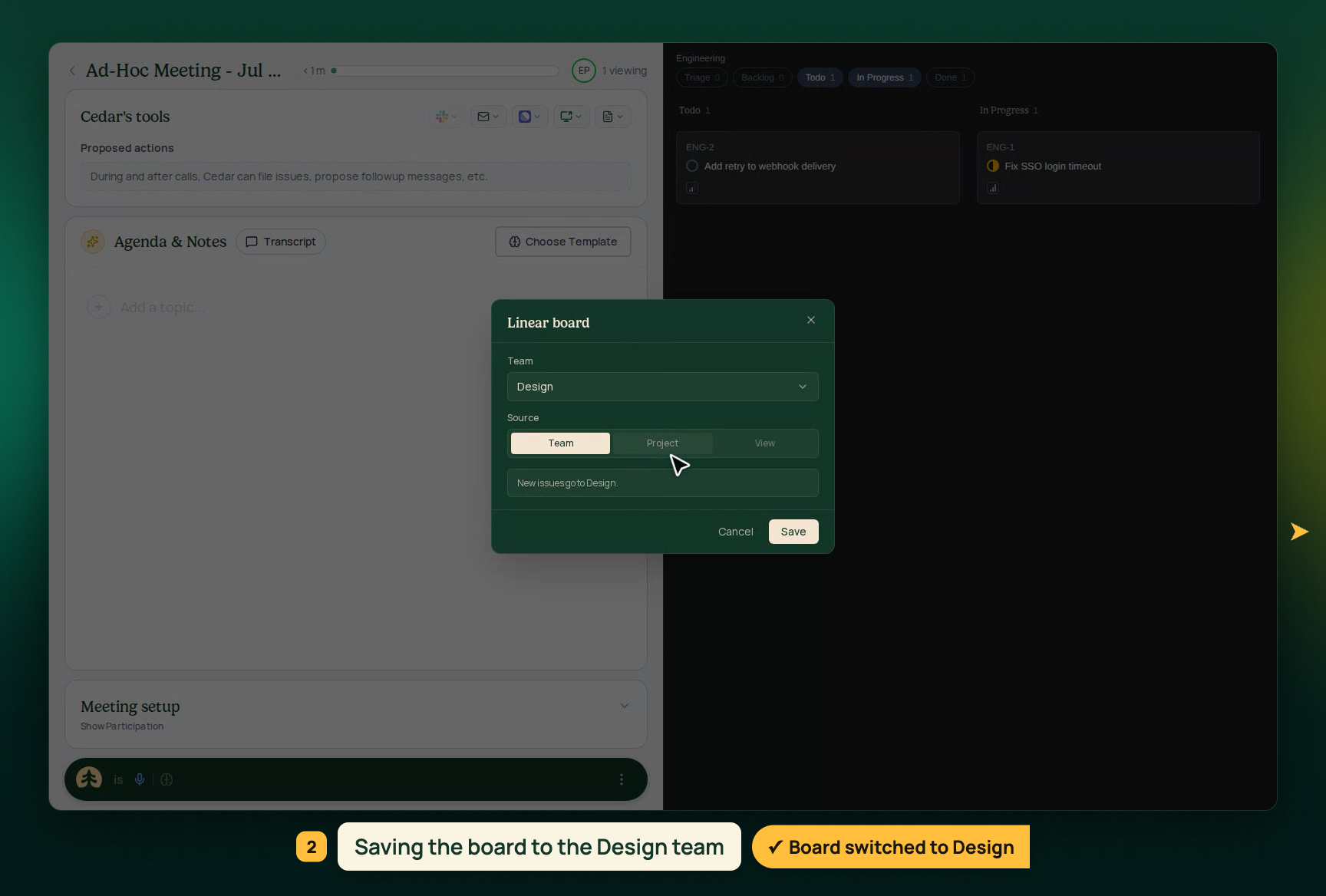This screenshot has height=896, width=1326.
Task: Click the Cedar tree logo icon
Action: point(89,779)
